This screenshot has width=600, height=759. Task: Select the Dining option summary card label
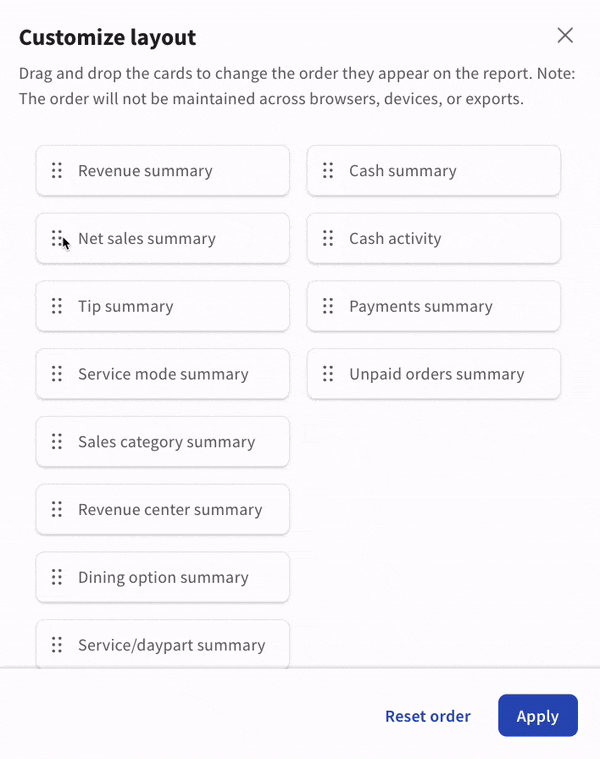tap(163, 578)
